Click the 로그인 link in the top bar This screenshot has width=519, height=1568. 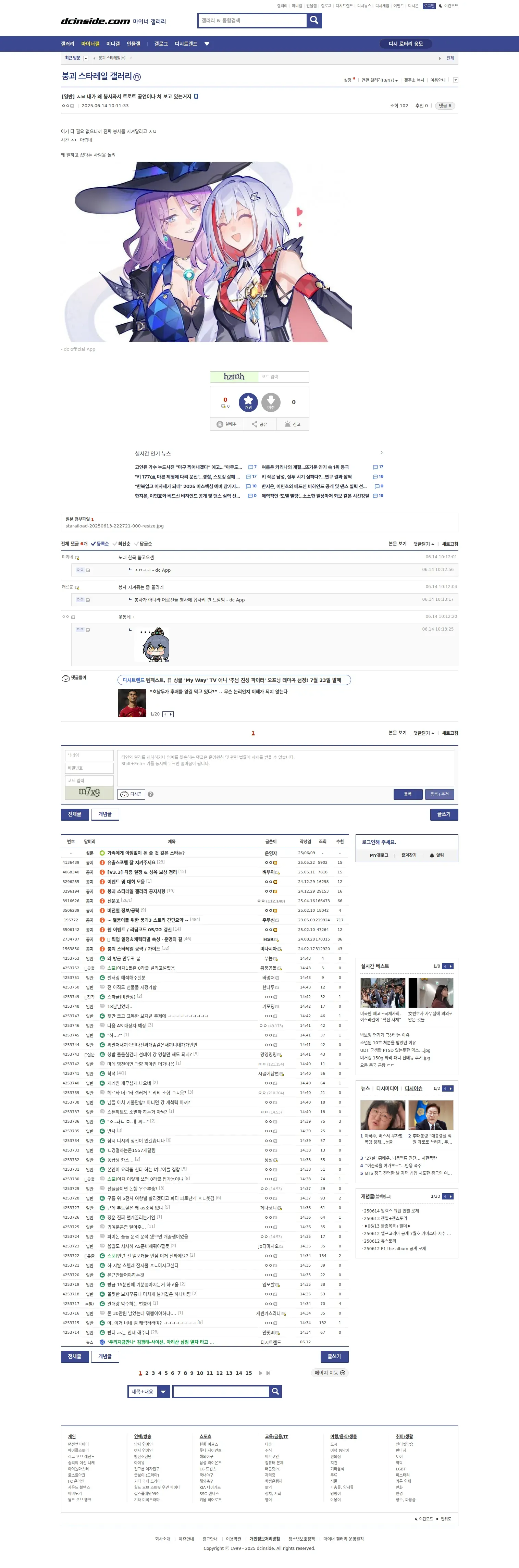pyautogui.click(x=430, y=5)
